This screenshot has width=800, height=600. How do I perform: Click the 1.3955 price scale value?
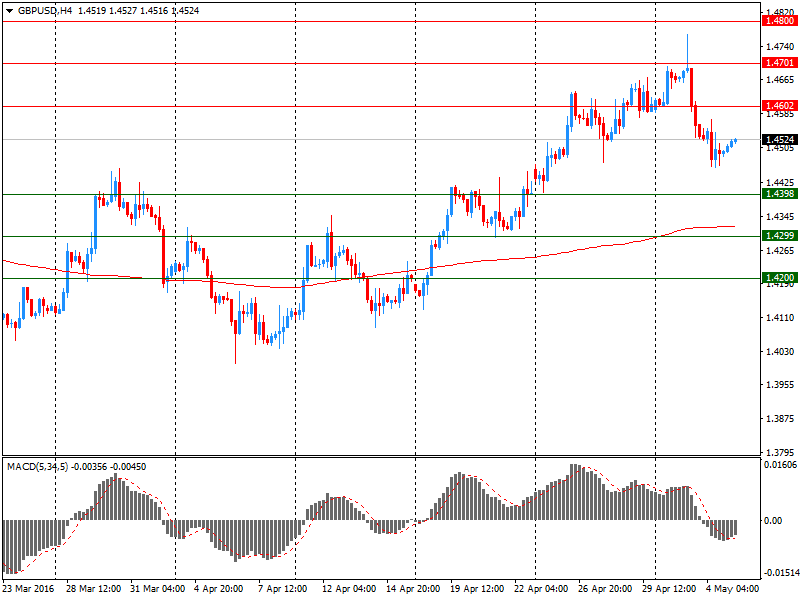(781, 385)
